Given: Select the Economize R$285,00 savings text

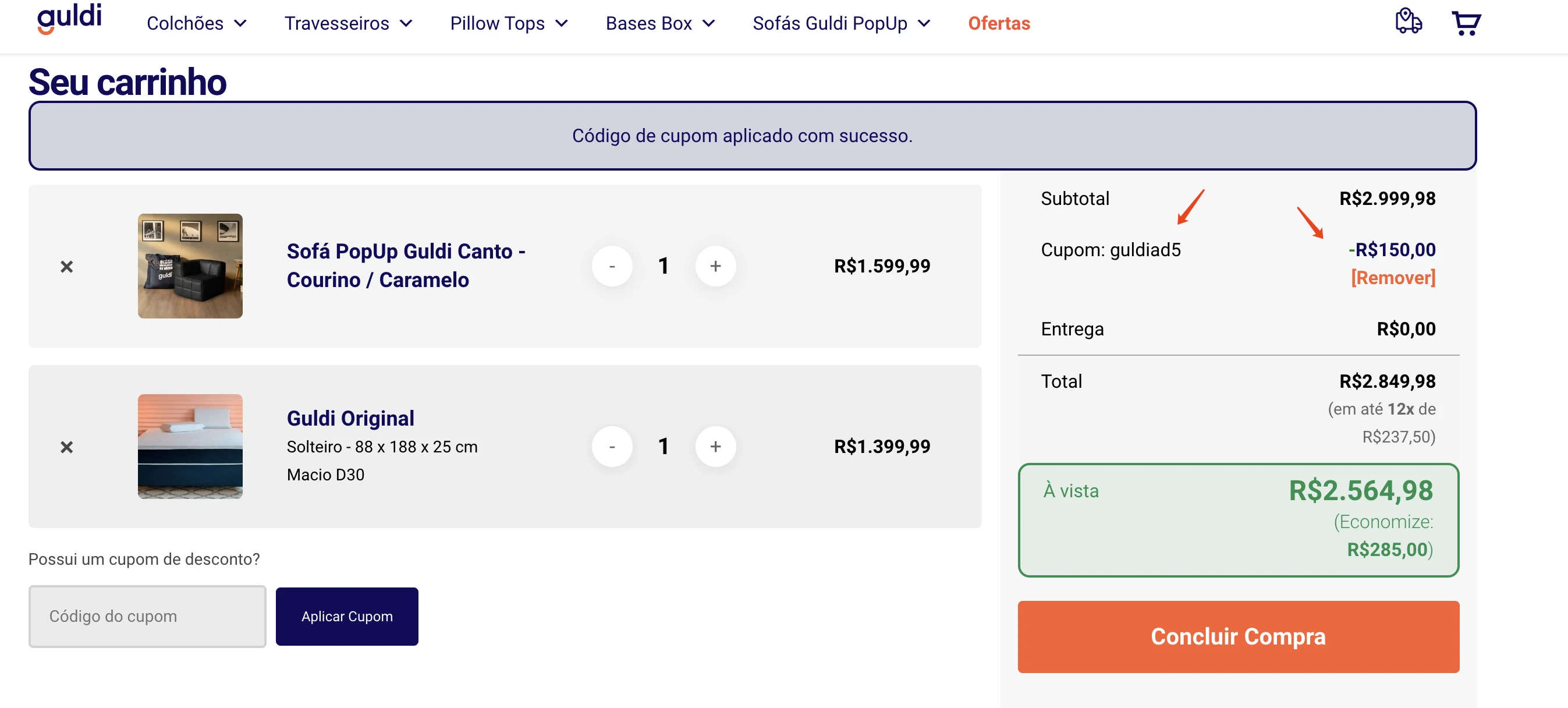Looking at the screenshot, I should (1384, 536).
